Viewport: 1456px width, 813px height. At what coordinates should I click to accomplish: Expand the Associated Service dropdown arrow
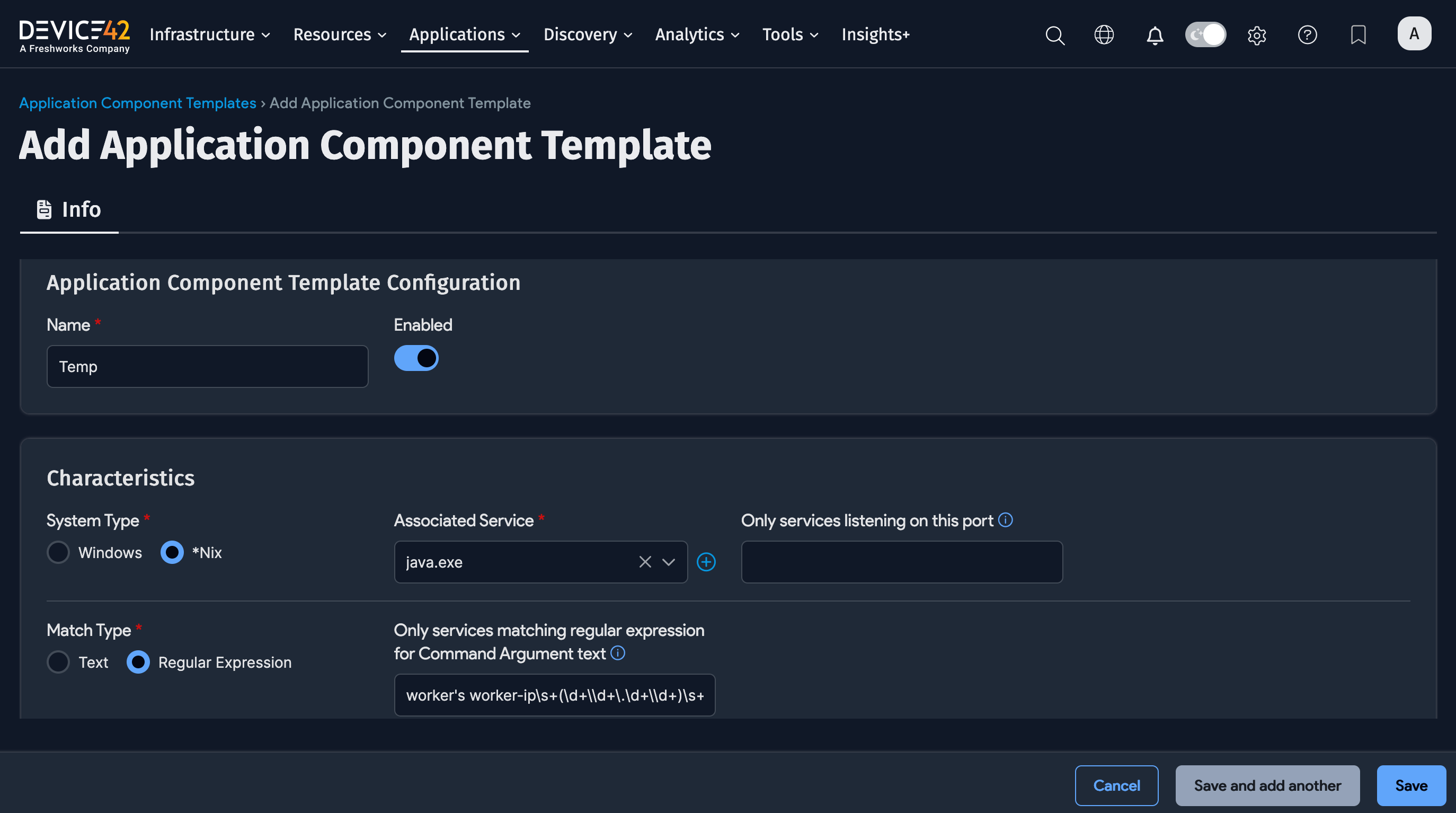click(x=669, y=562)
